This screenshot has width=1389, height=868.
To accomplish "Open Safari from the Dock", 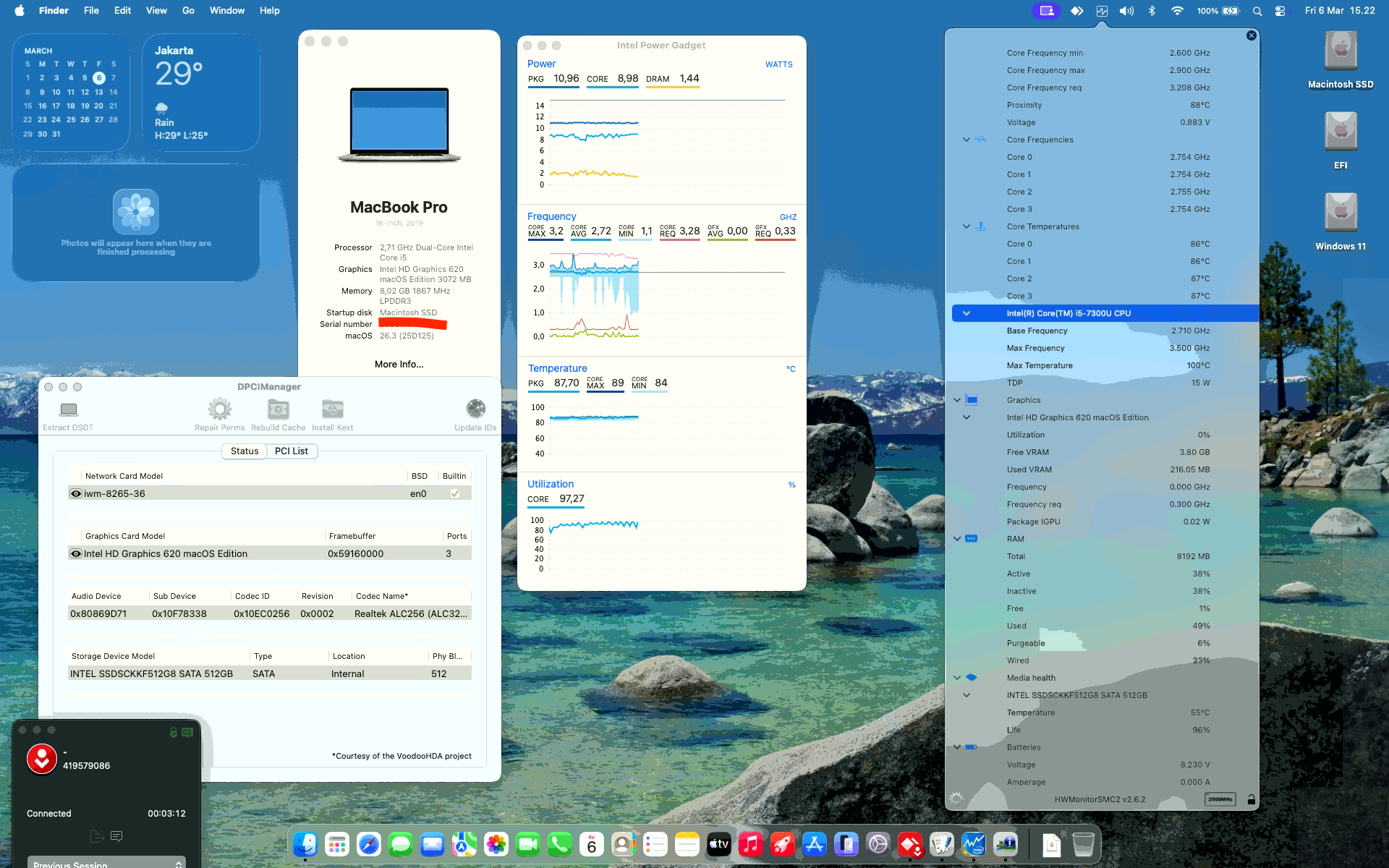I will pos(368,844).
